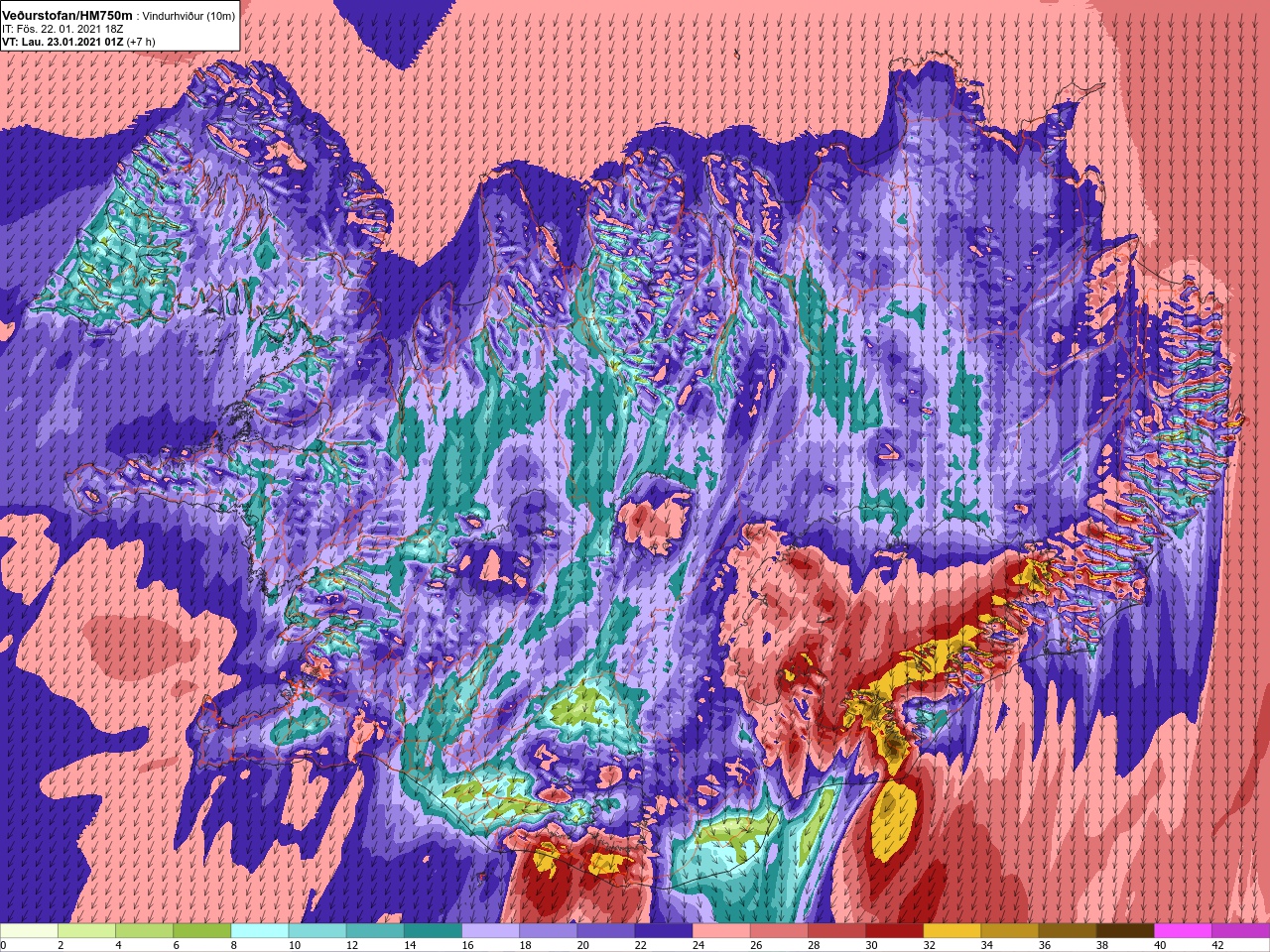Pick the green 4–6 legend swatch

coord(144,931)
